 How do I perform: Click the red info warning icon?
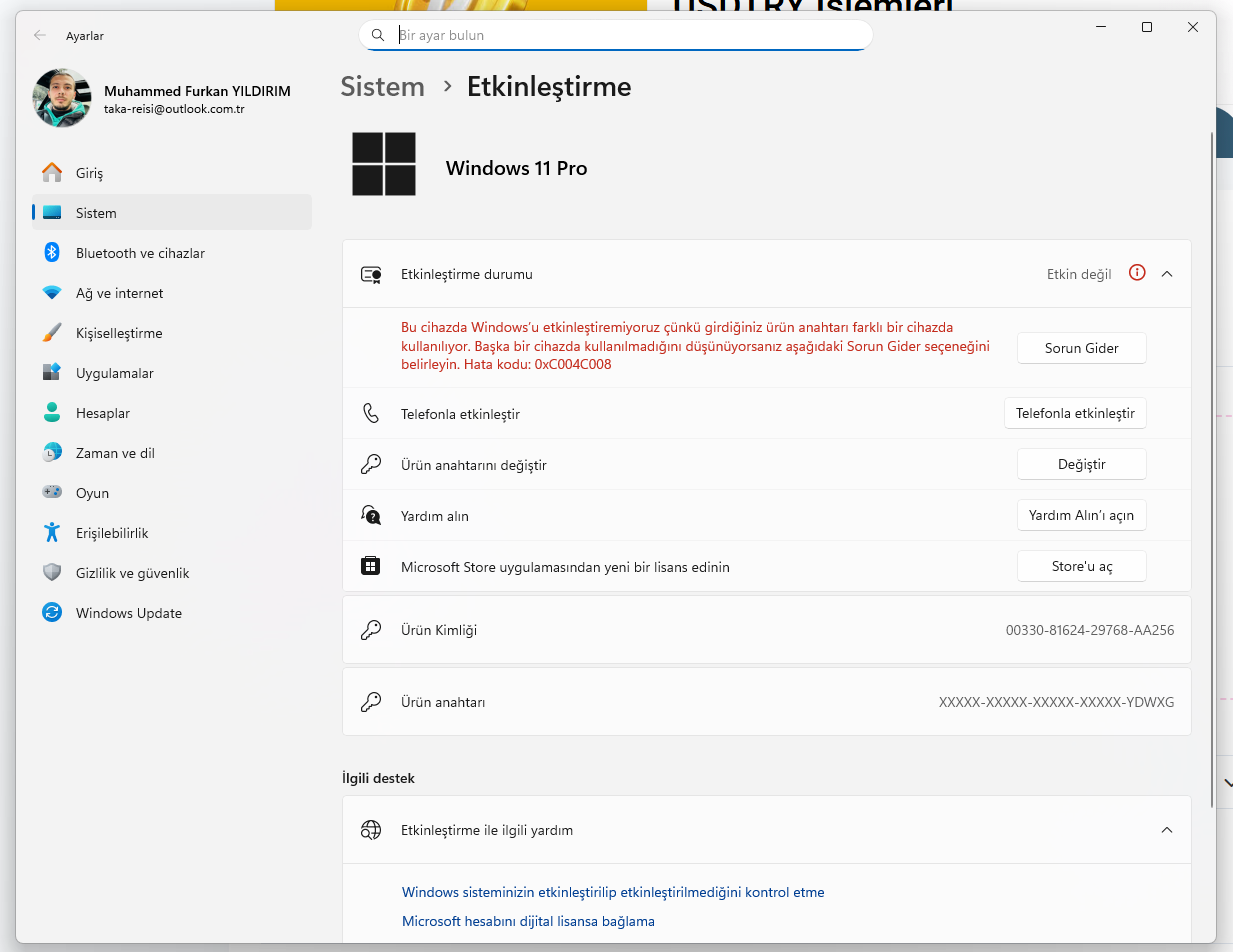pos(1137,272)
